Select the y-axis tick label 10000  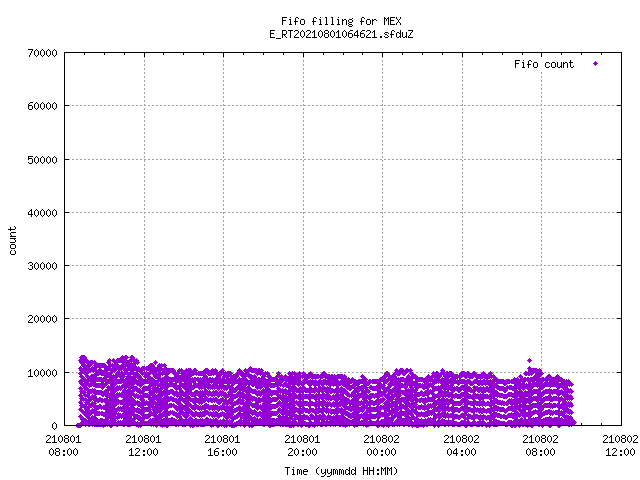click(42, 373)
